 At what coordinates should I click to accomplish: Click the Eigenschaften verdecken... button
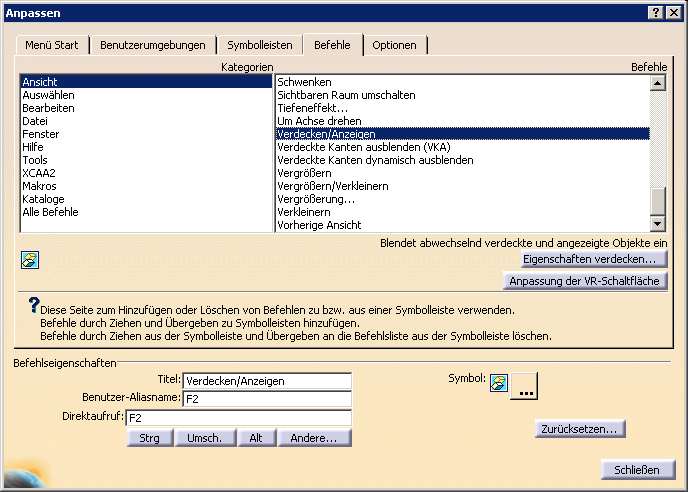(594, 259)
